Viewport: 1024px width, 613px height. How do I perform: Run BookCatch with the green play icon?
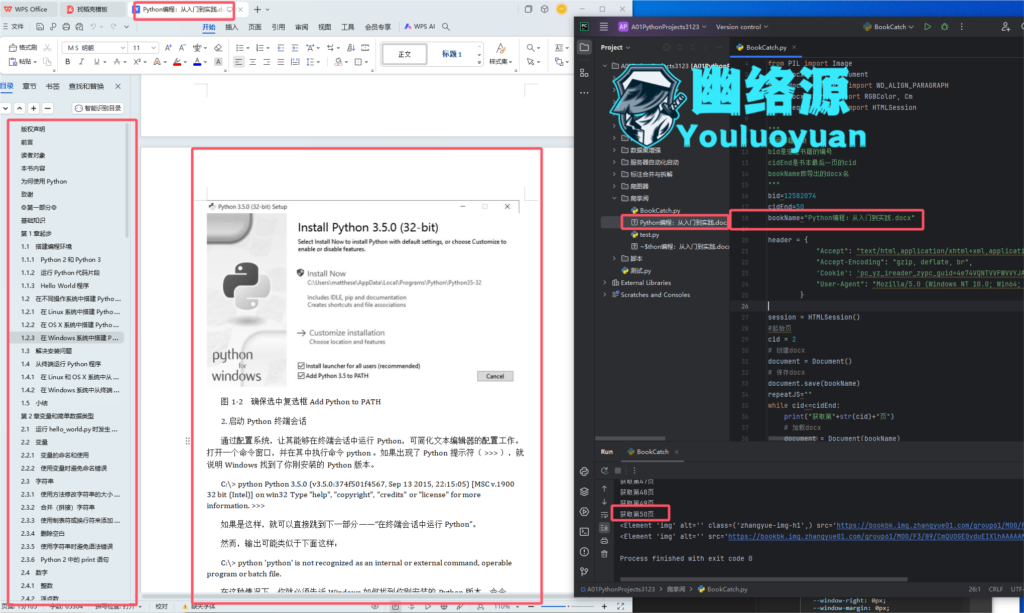pos(927,27)
